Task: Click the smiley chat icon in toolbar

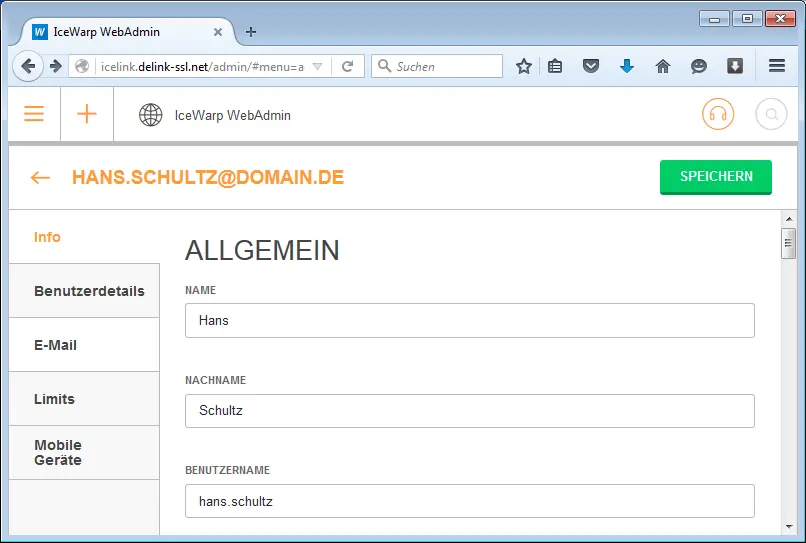Action: [x=699, y=66]
